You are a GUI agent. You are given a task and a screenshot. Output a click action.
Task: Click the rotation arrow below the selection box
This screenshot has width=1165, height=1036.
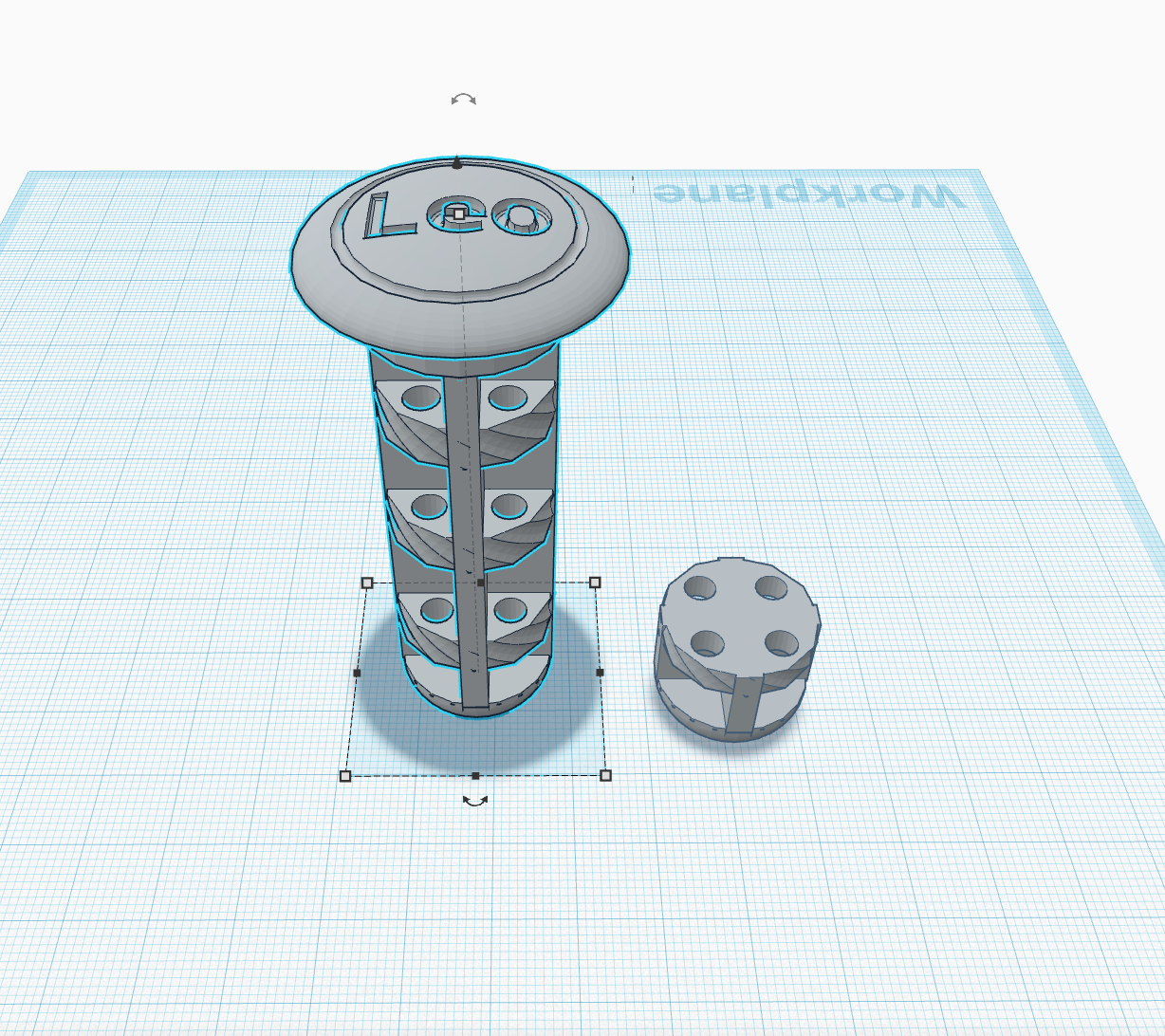tap(475, 801)
